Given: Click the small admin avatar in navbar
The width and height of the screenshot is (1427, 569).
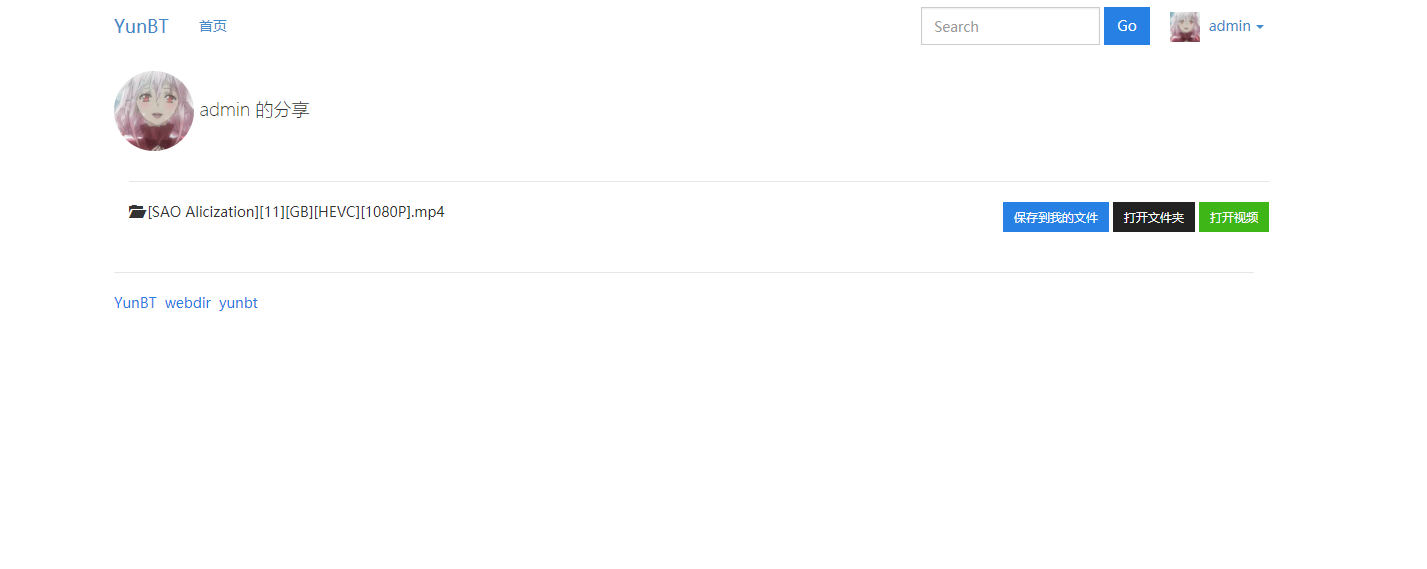Looking at the screenshot, I should coord(1185,27).
